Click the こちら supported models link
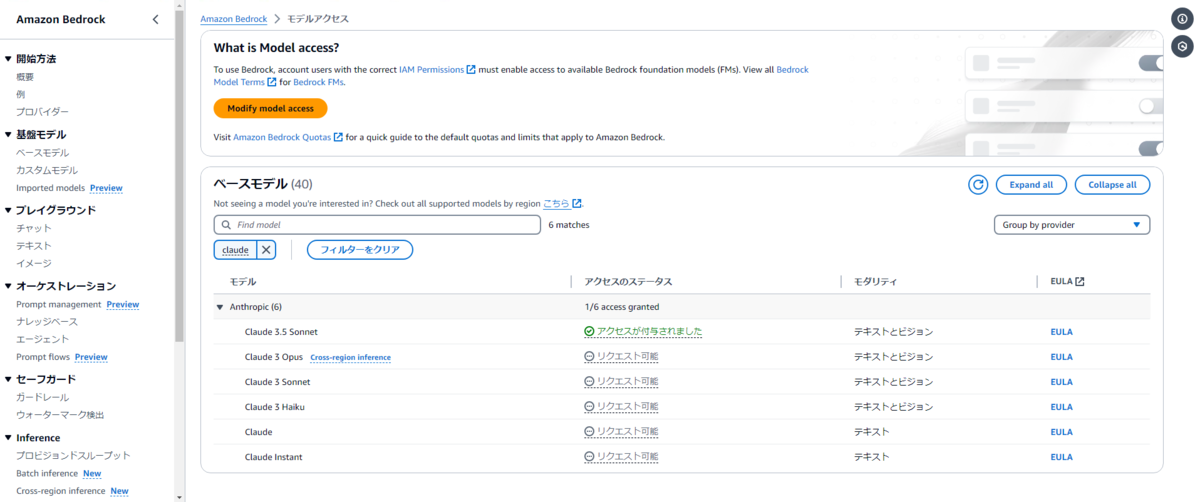This screenshot has height=502, width=1200. pyautogui.click(x=556, y=203)
